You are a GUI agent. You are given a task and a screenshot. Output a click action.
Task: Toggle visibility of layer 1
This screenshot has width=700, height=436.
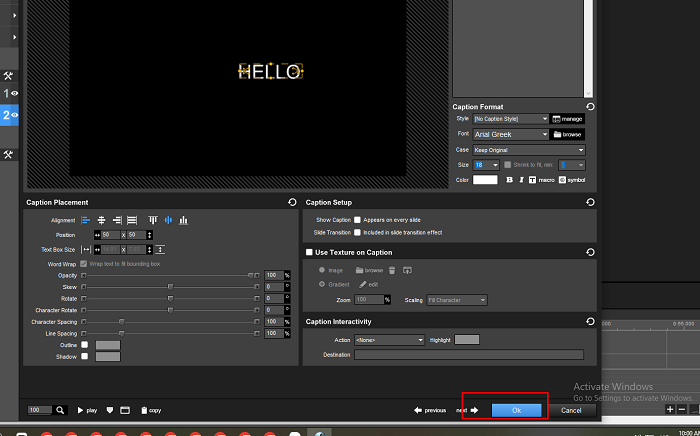(x=15, y=93)
